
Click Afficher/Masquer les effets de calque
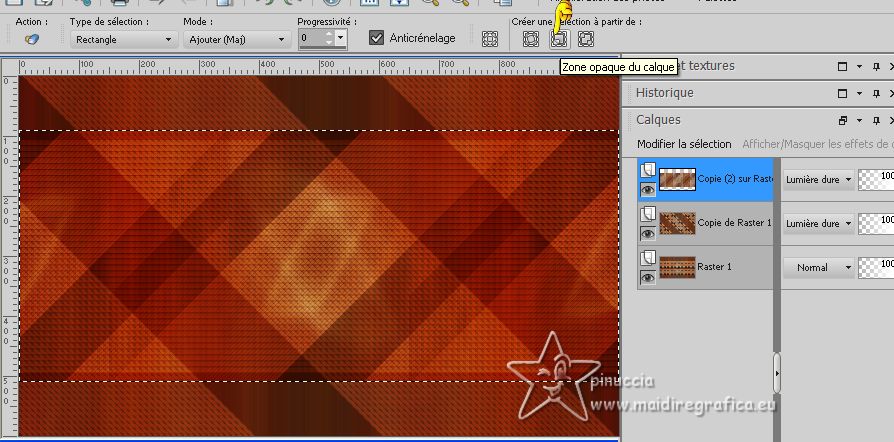click(818, 144)
